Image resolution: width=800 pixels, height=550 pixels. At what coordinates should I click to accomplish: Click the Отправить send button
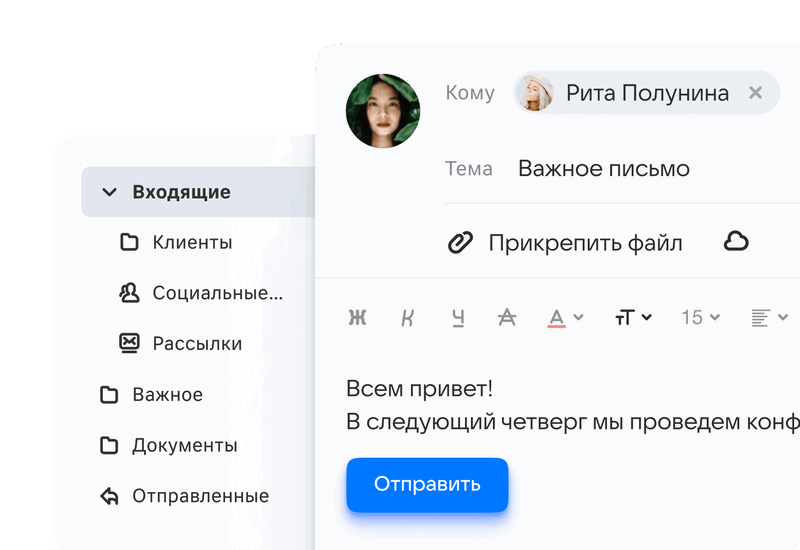pos(427,485)
